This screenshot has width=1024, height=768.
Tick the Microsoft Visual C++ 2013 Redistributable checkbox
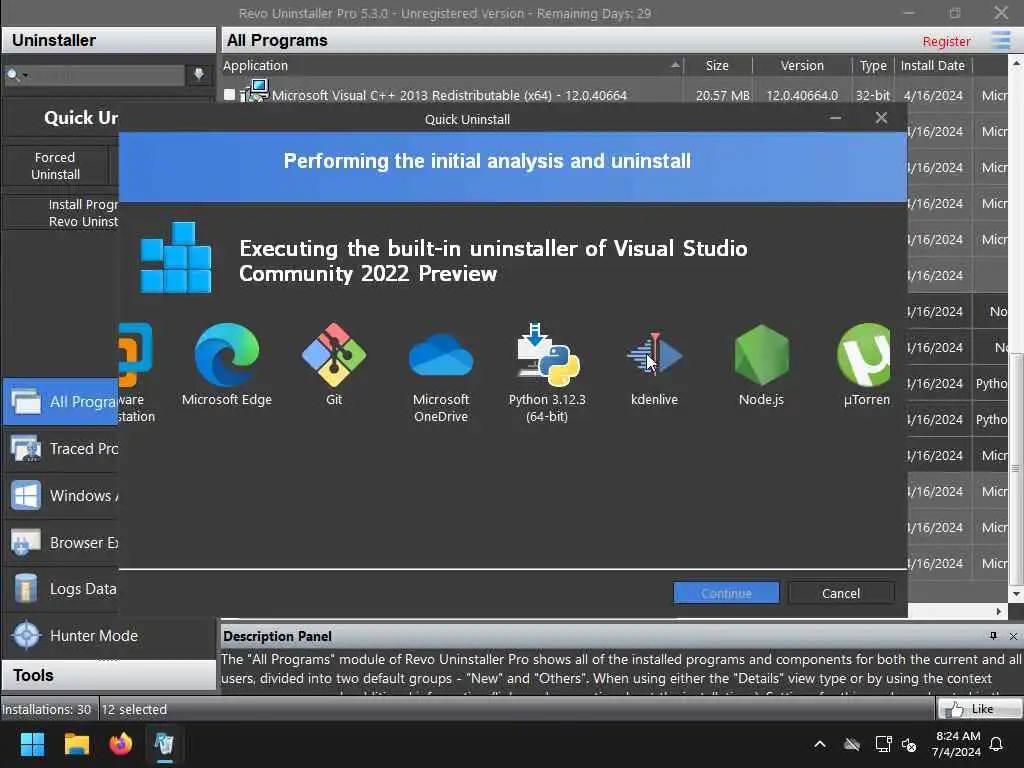pyautogui.click(x=229, y=95)
